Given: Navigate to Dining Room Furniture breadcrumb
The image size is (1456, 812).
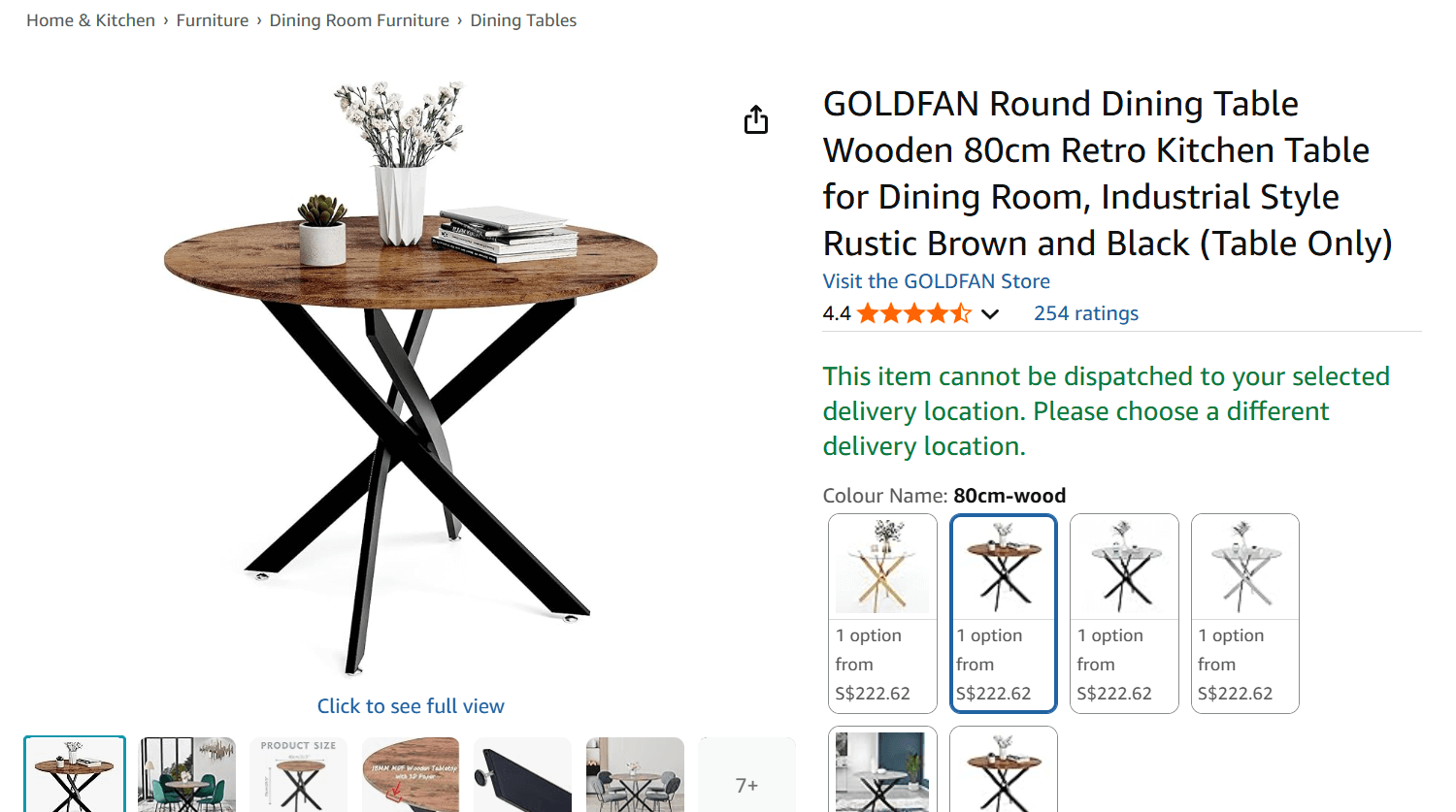Looking at the screenshot, I should [x=359, y=20].
